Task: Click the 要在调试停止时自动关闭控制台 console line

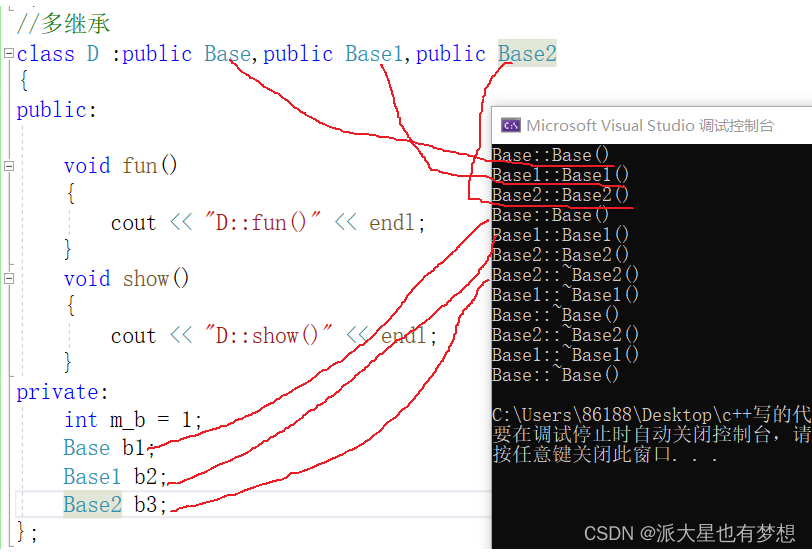Action: (x=652, y=434)
